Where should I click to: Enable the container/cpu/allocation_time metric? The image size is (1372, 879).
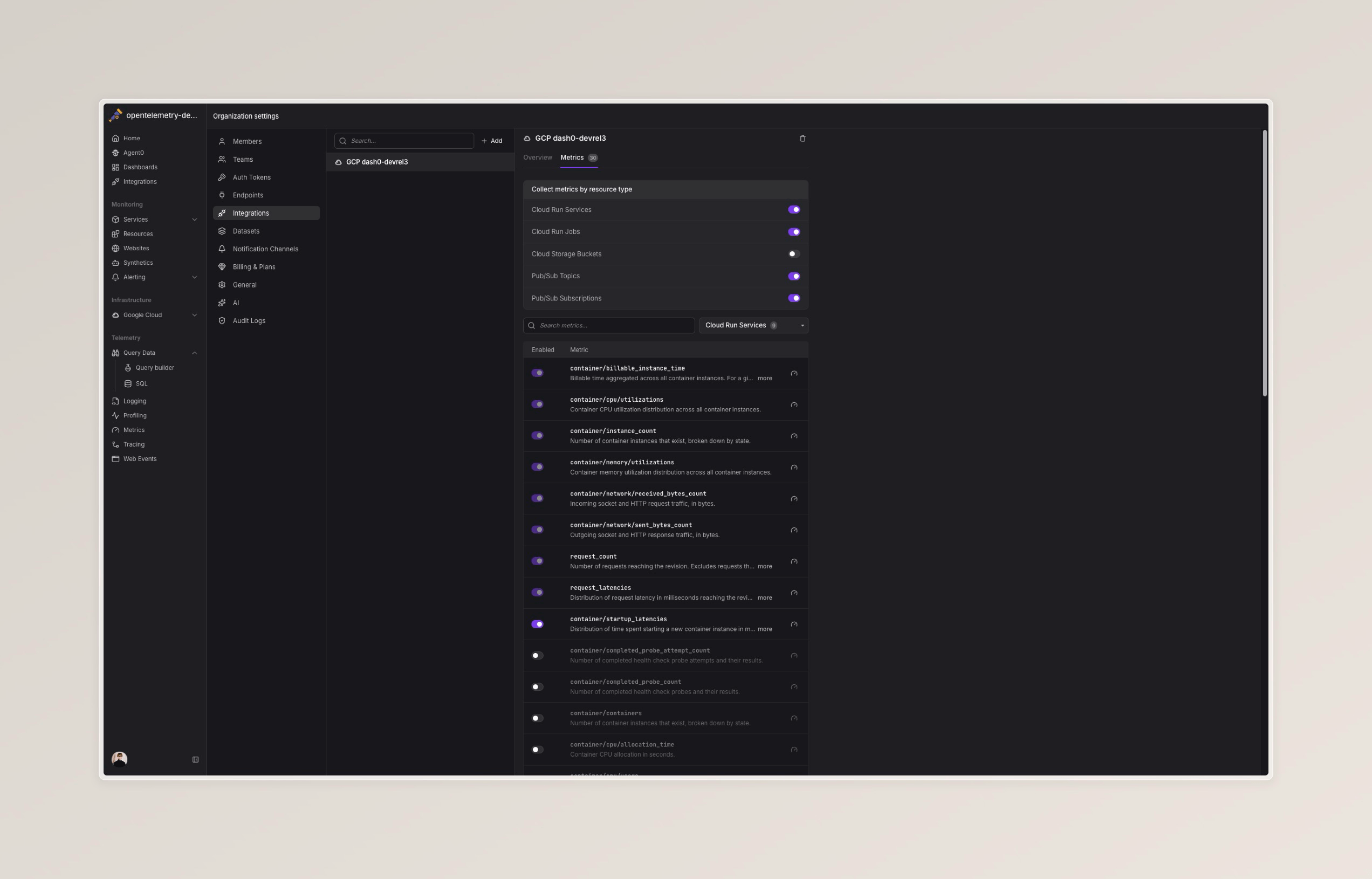[x=537, y=750]
